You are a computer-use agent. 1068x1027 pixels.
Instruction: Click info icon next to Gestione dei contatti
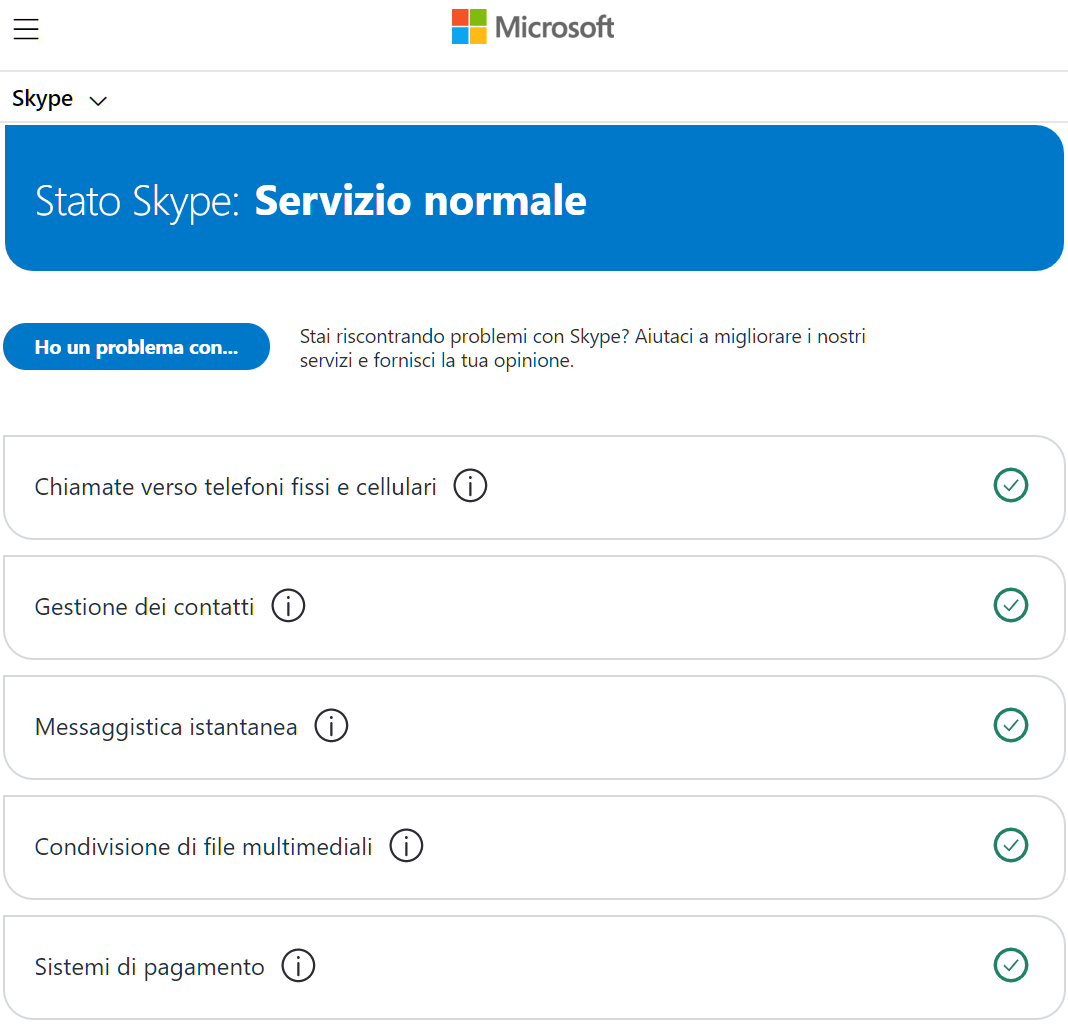point(288,606)
